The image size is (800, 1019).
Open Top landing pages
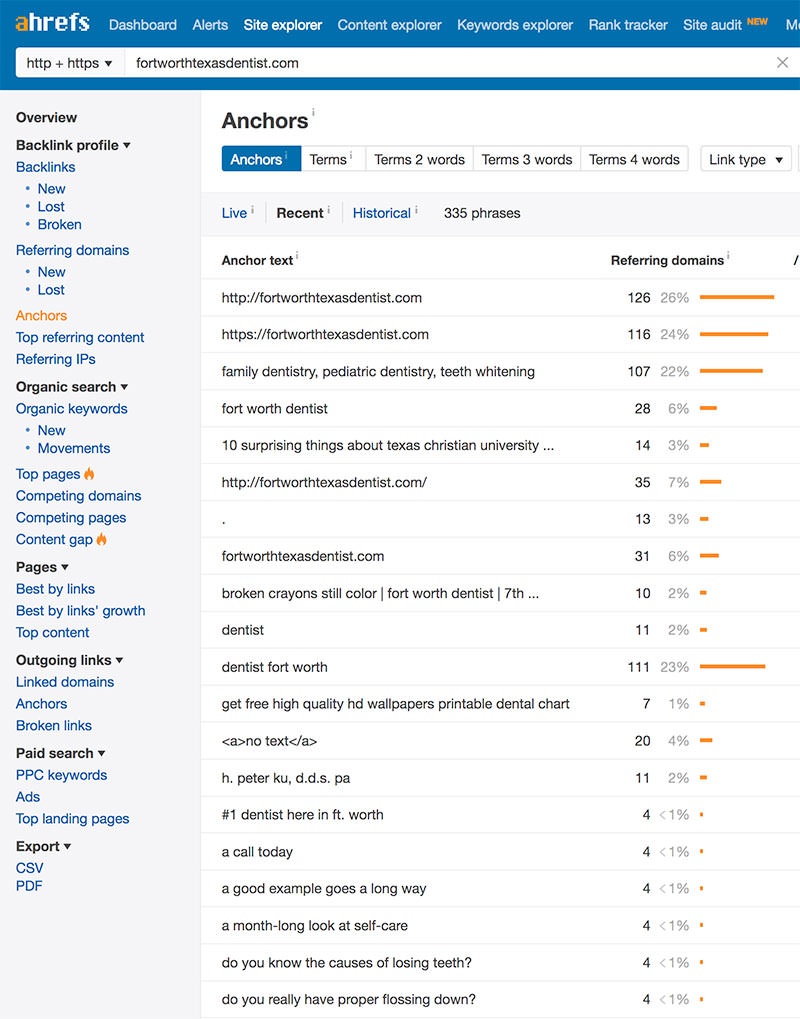point(72,818)
